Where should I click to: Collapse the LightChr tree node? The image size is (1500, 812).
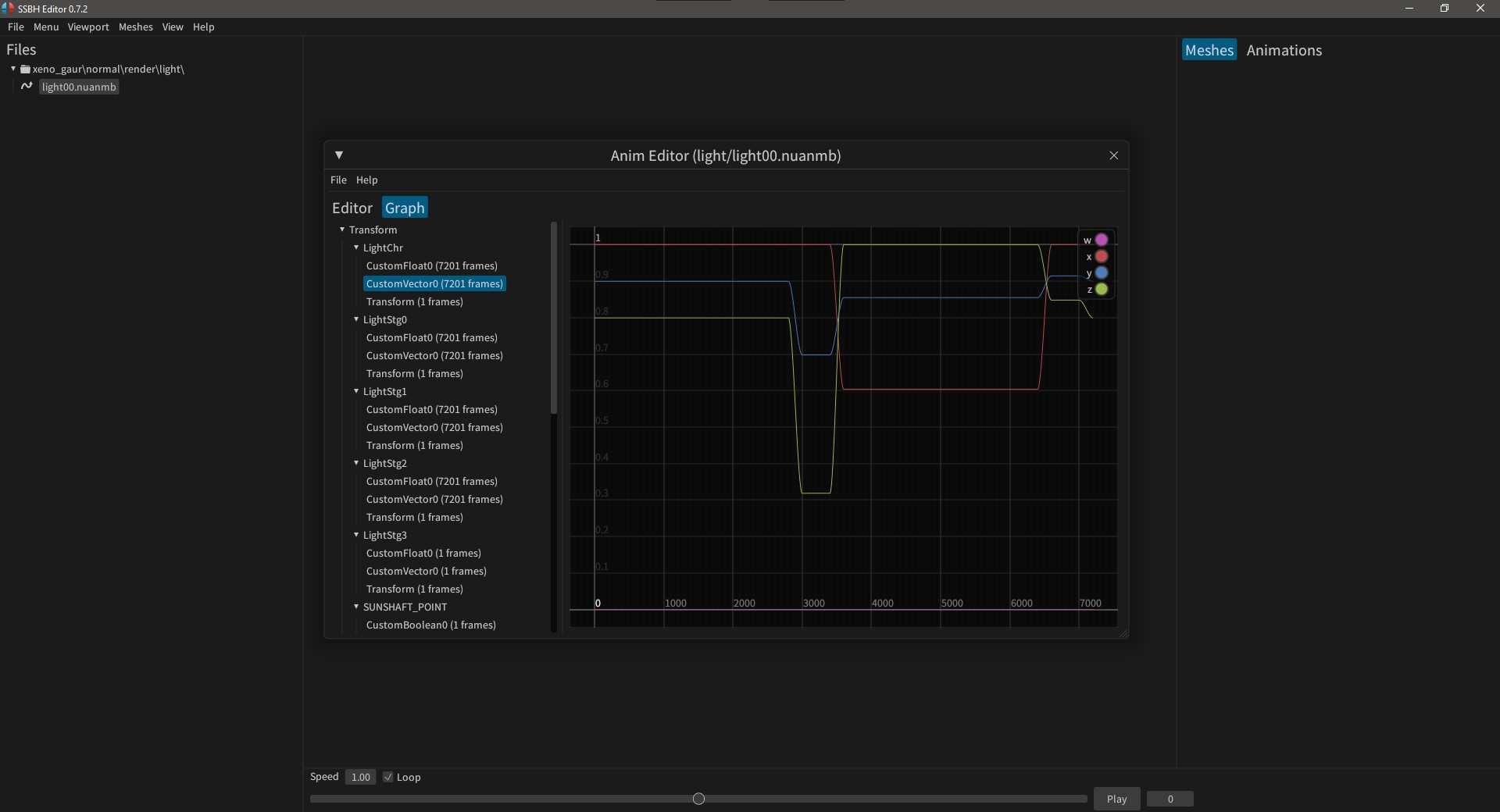point(356,248)
